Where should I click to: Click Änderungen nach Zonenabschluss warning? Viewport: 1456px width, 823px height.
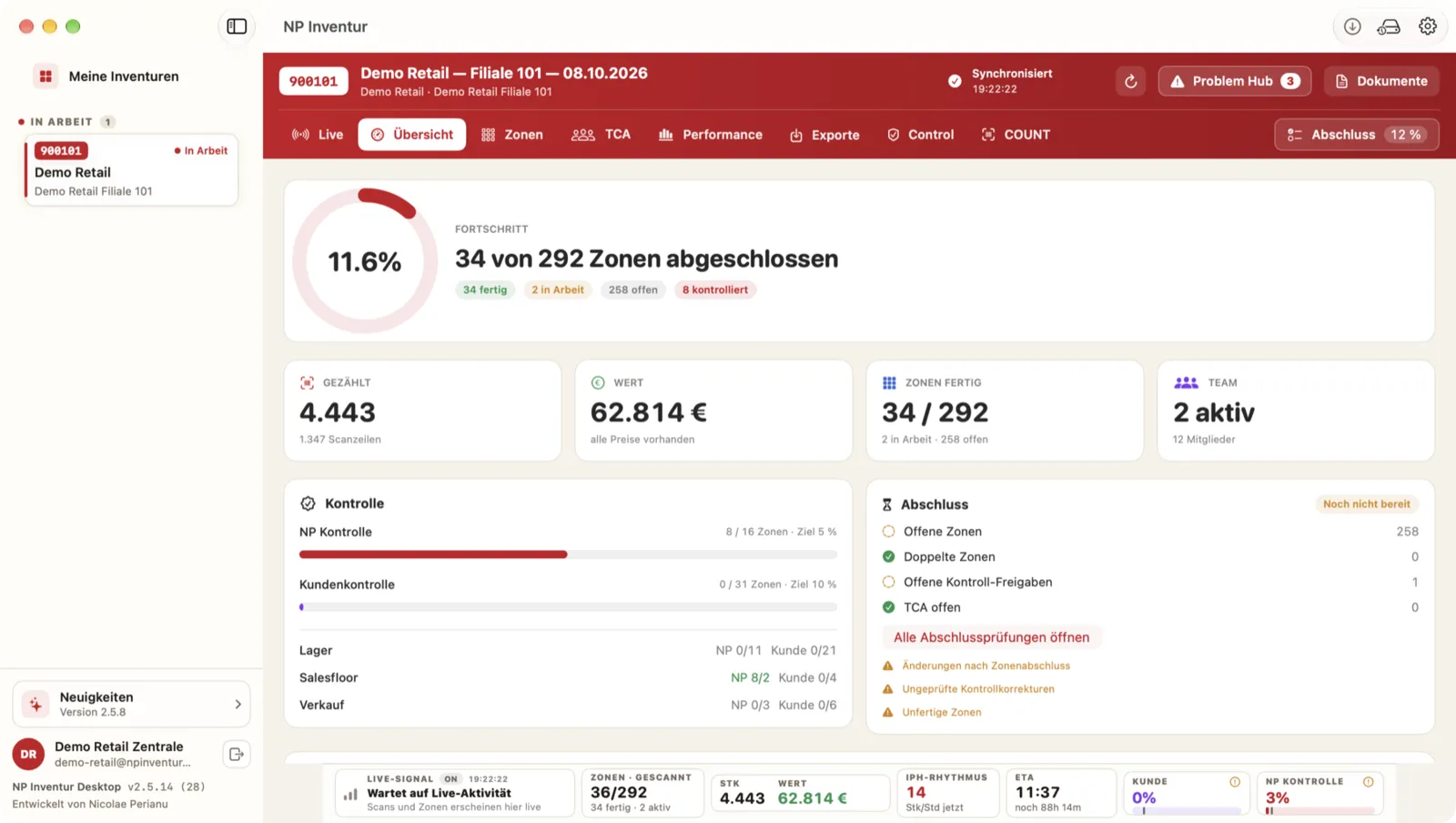(976, 666)
